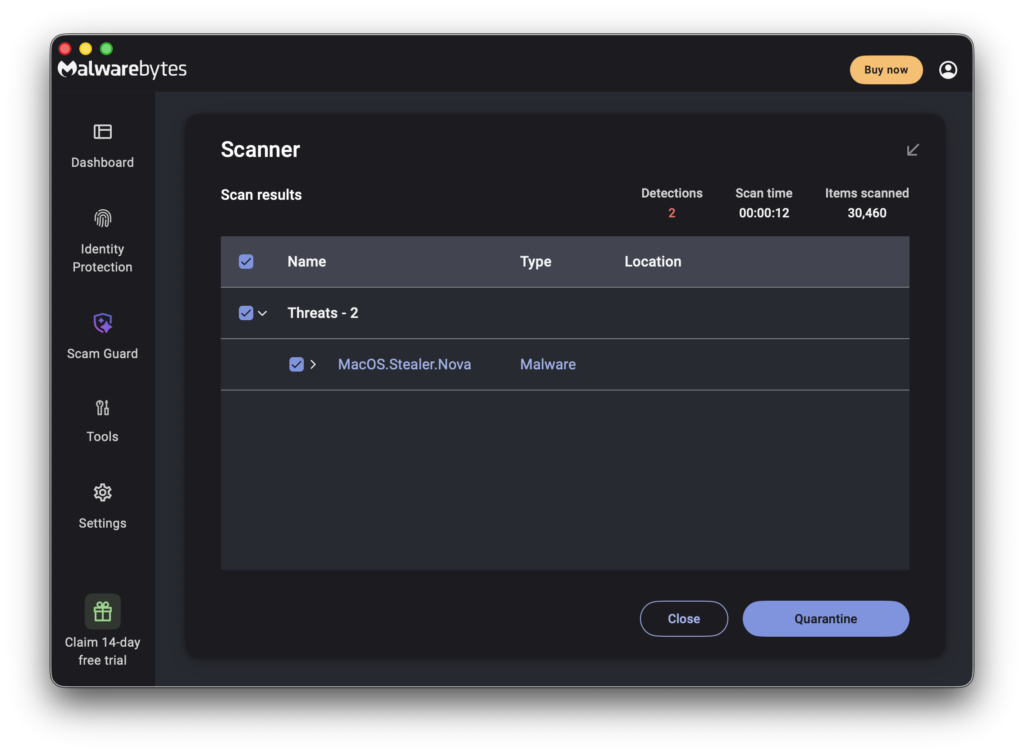Click the Malware type label
1024x754 pixels.
tap(547, 364)
